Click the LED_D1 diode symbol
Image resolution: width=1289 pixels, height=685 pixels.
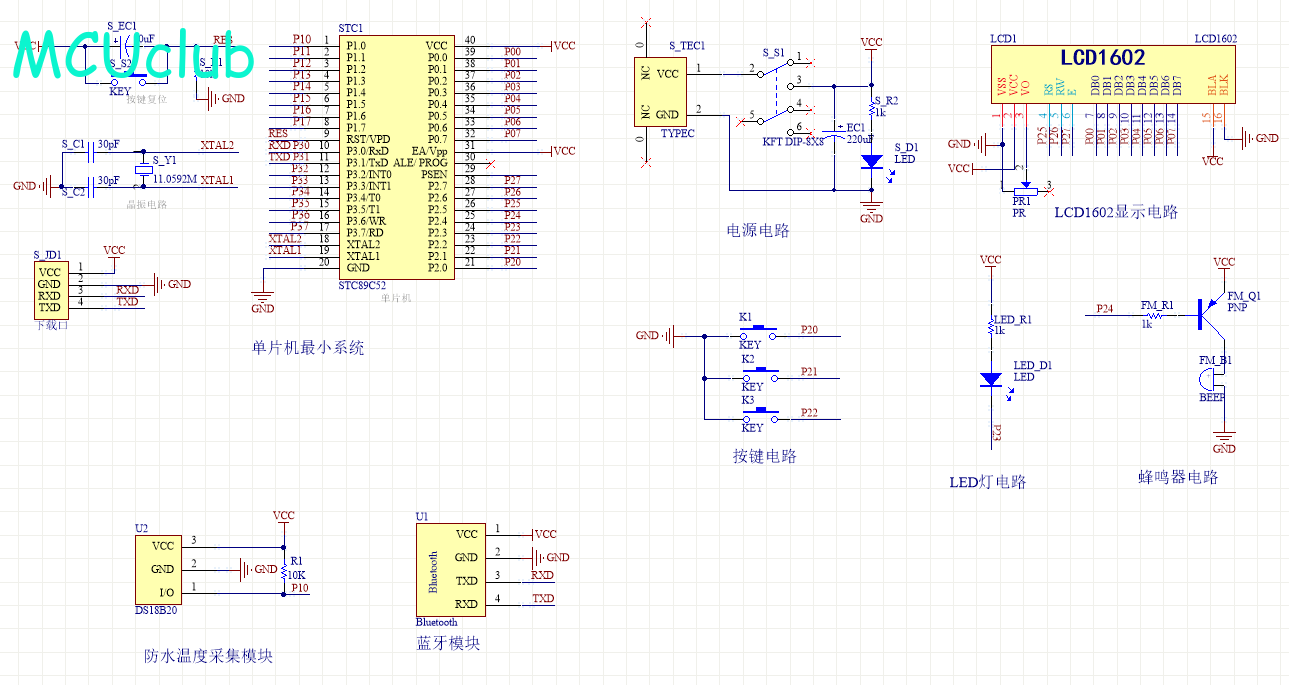pyautogui.click(x=990, y=379)
